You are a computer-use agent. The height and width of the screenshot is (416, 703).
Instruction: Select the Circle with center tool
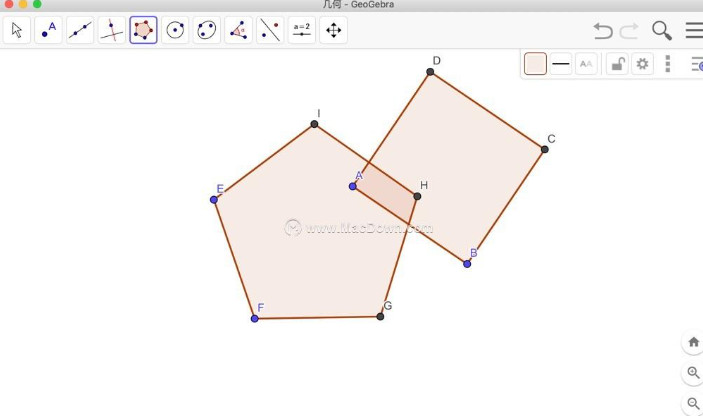pyautogui.click(x=175, y=30)
